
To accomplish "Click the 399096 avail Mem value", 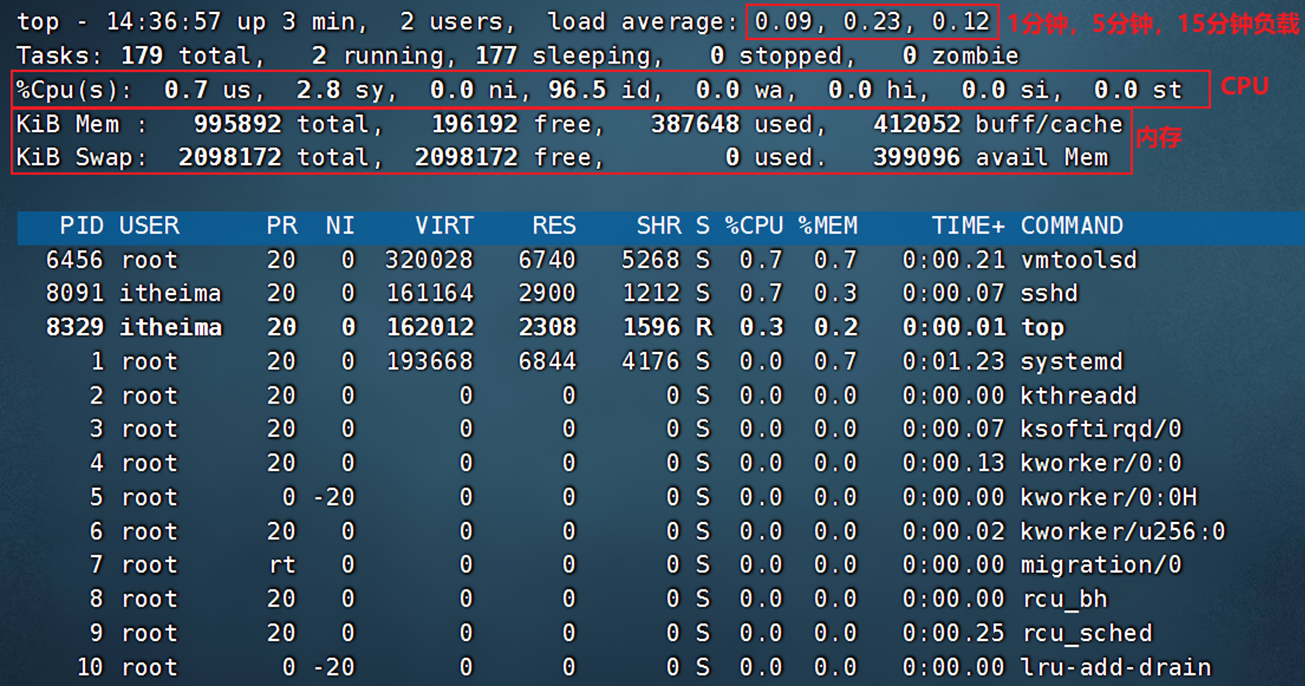I will tap(990, 158).
